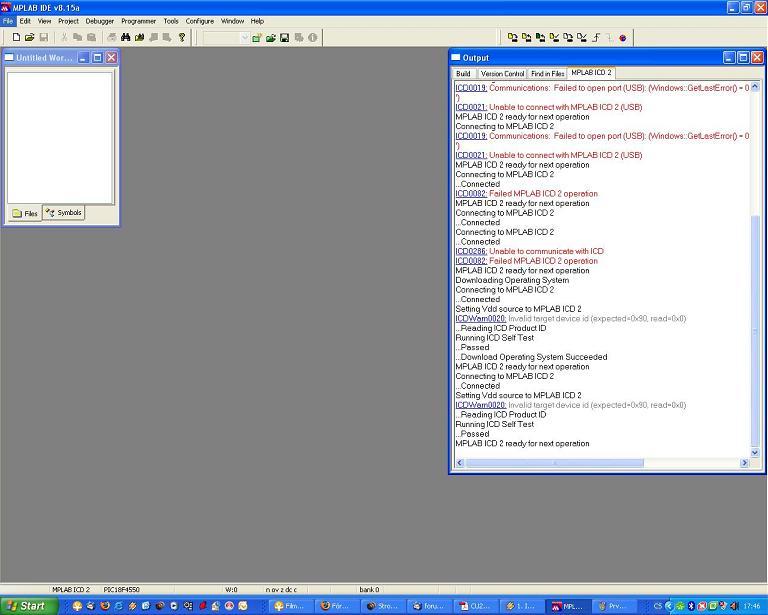Click the Reset and connect to ICD icon
Viewport: 768px width, 615px height.
click(x=623, y=38)
